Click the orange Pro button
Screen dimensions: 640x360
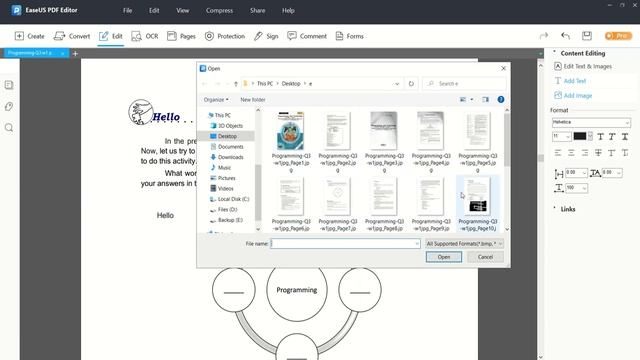pos(618,36)
